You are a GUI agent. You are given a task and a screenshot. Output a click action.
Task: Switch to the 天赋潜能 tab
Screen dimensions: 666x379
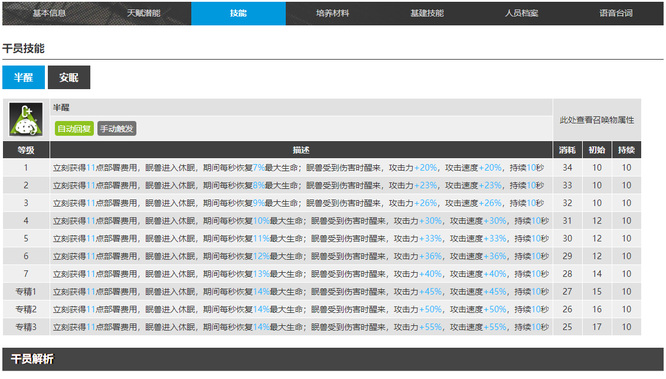pyautogui.click(x=144, y=13)
